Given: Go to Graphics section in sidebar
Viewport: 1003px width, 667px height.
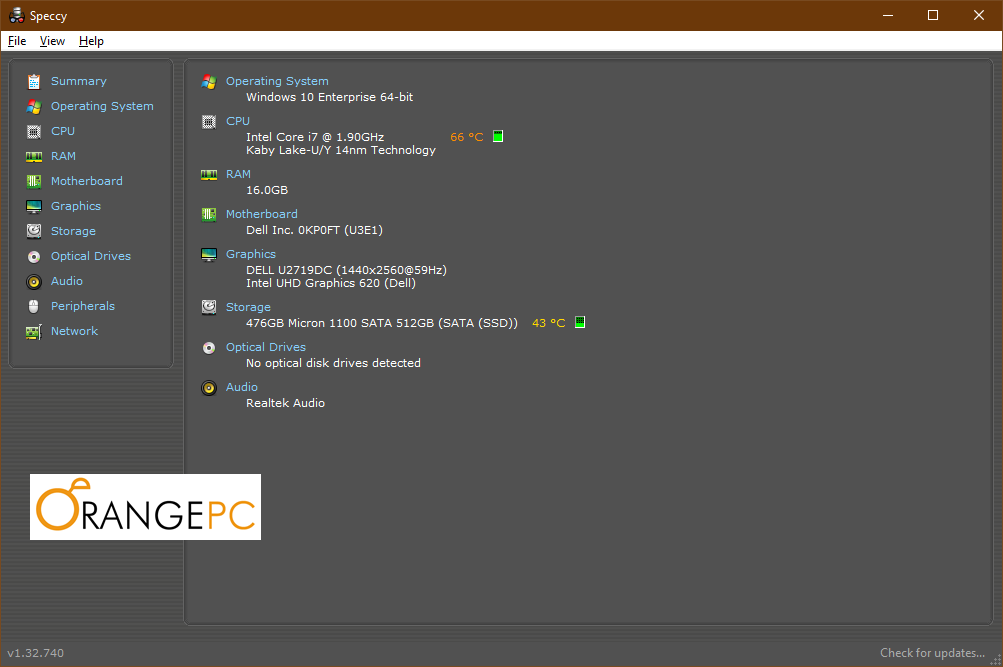Looking at the screenshot, I should click(75, 206).
